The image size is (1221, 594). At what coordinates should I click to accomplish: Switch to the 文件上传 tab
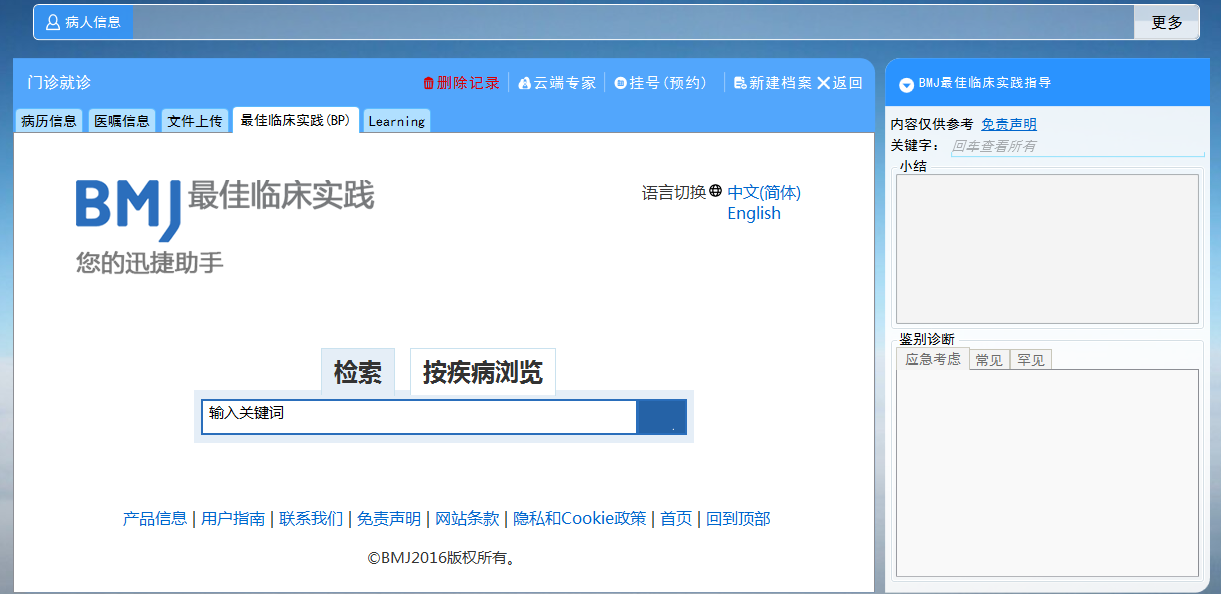[195, 121]
